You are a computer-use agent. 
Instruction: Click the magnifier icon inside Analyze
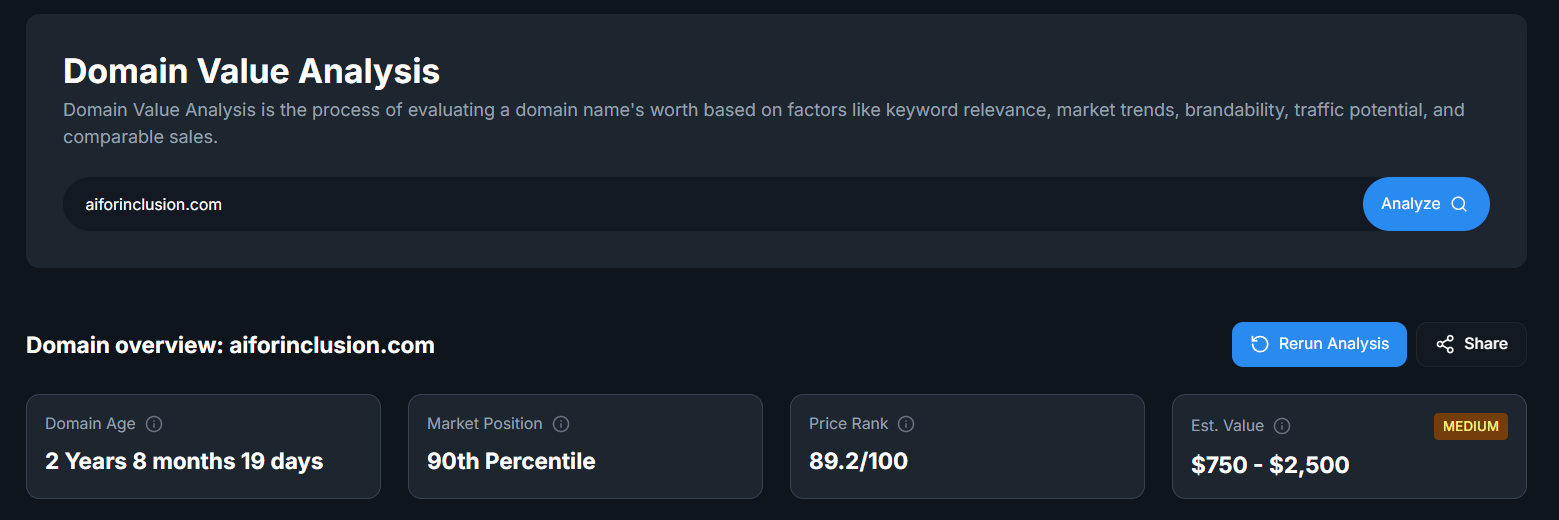(1459, 204)
